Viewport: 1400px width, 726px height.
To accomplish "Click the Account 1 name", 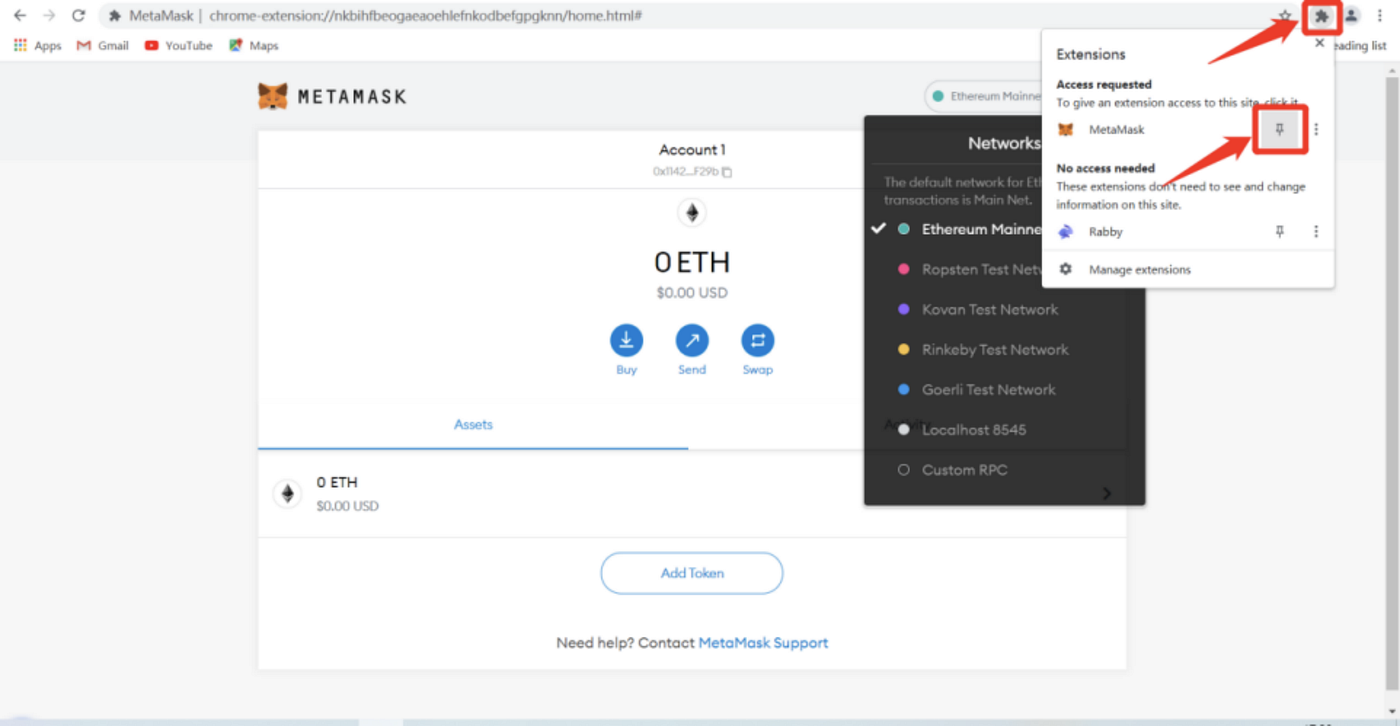I will coord(692,150).
